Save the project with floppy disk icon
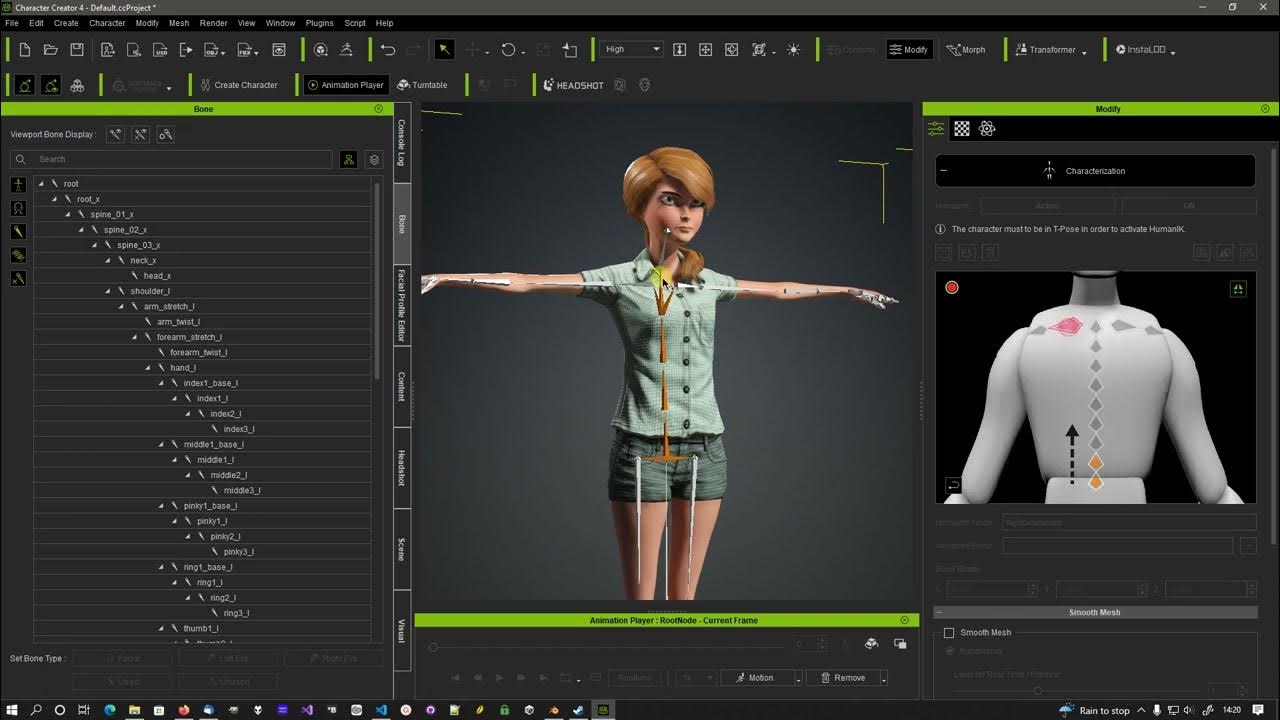The image size is (1280, 720). click(x=76, y=49)
